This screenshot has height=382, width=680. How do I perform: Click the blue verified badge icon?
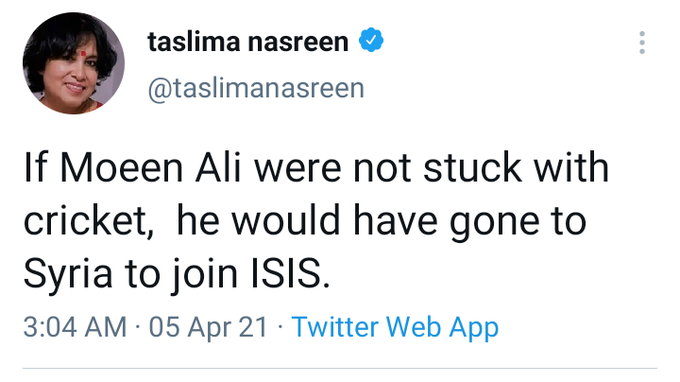[371, 40]
